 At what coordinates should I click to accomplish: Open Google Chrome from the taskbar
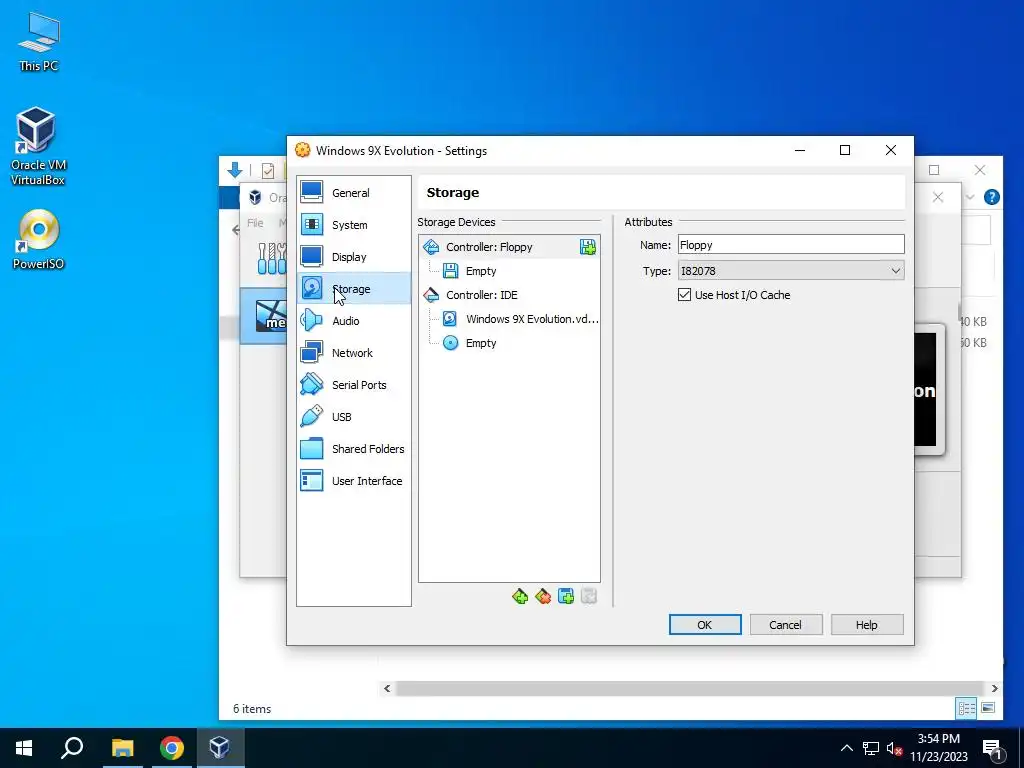coord(172,748)
